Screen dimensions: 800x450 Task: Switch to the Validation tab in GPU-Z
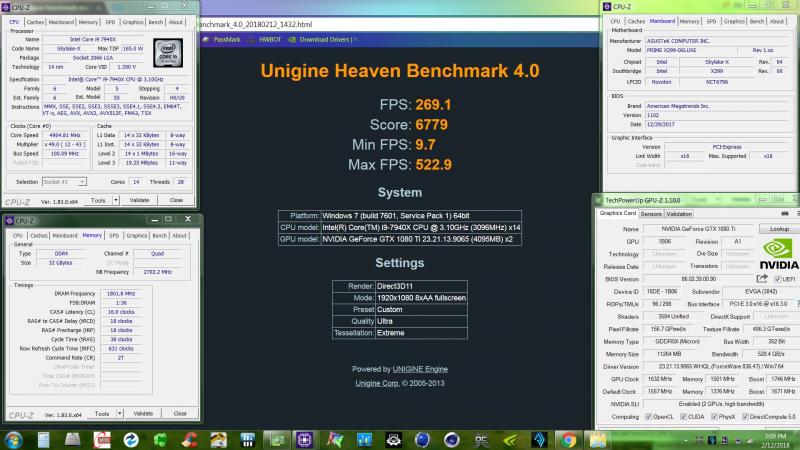(679, 214)
